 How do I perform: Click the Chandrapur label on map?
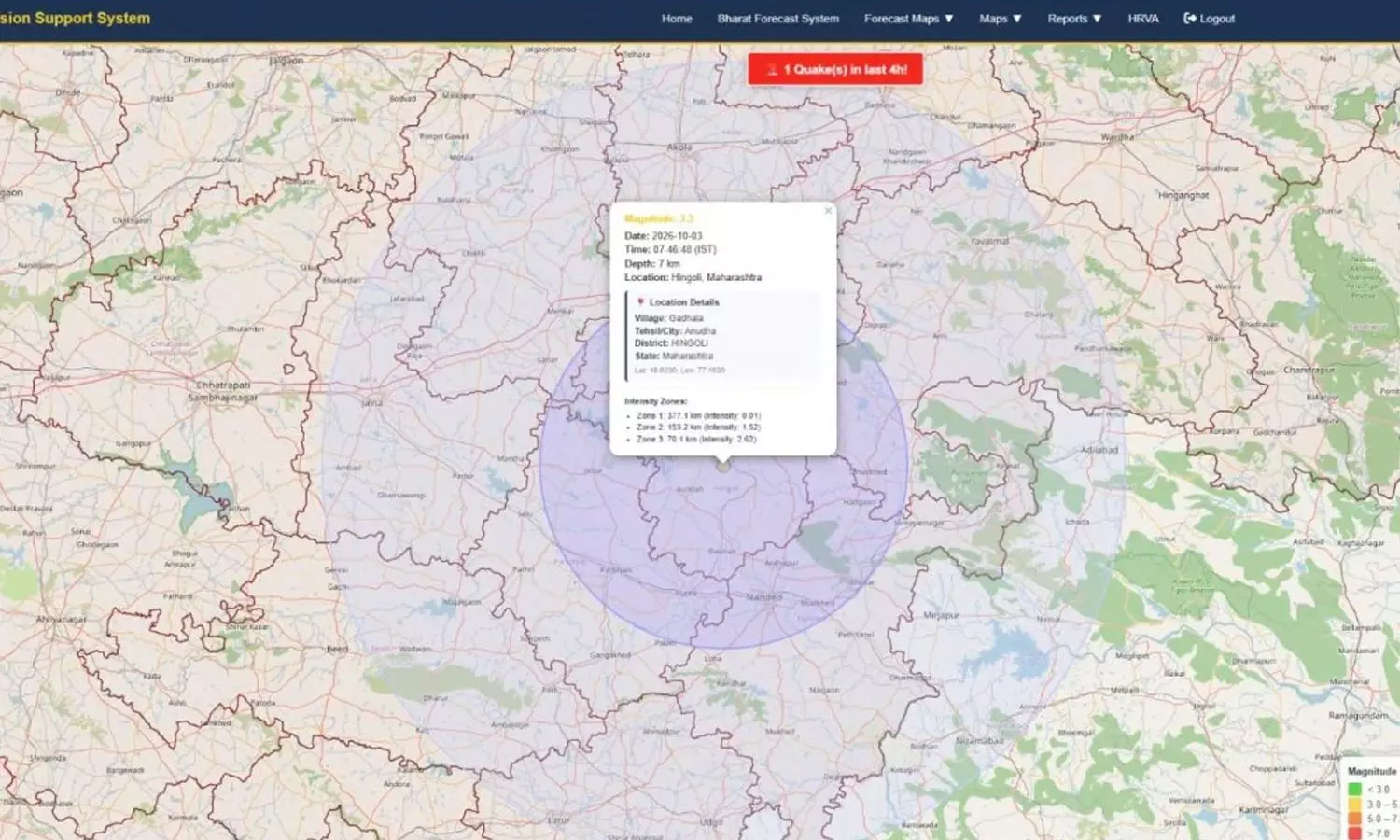pos(1309,371)
